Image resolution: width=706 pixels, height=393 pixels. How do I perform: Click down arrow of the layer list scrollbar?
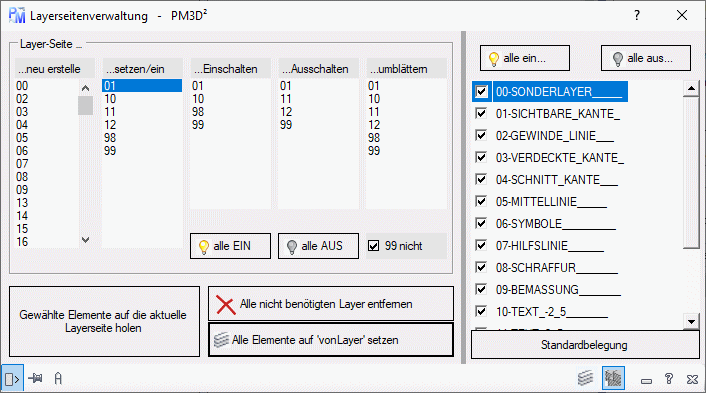[x=691, y=321]
